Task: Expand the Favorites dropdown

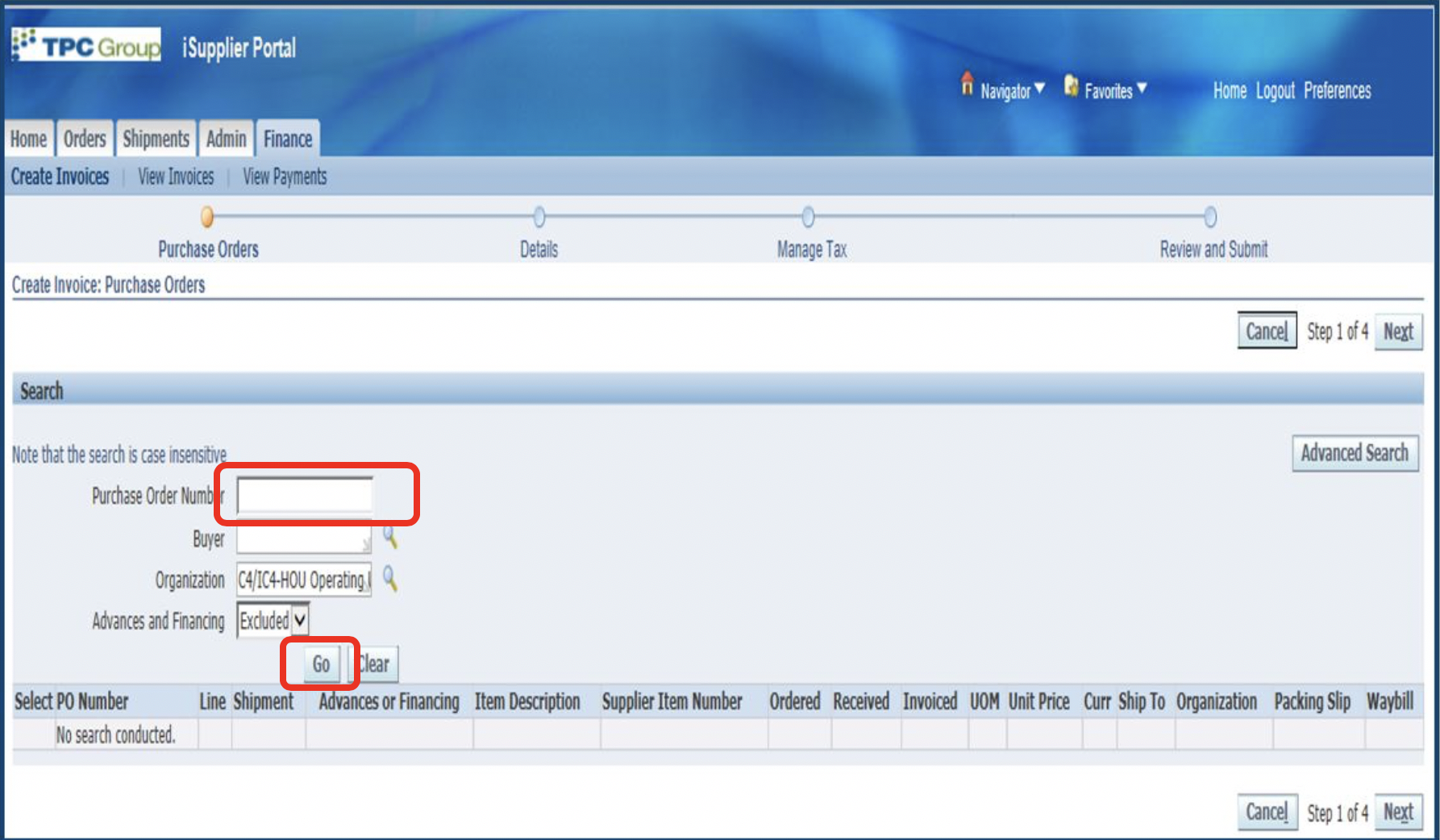Action: point(1142,88)
